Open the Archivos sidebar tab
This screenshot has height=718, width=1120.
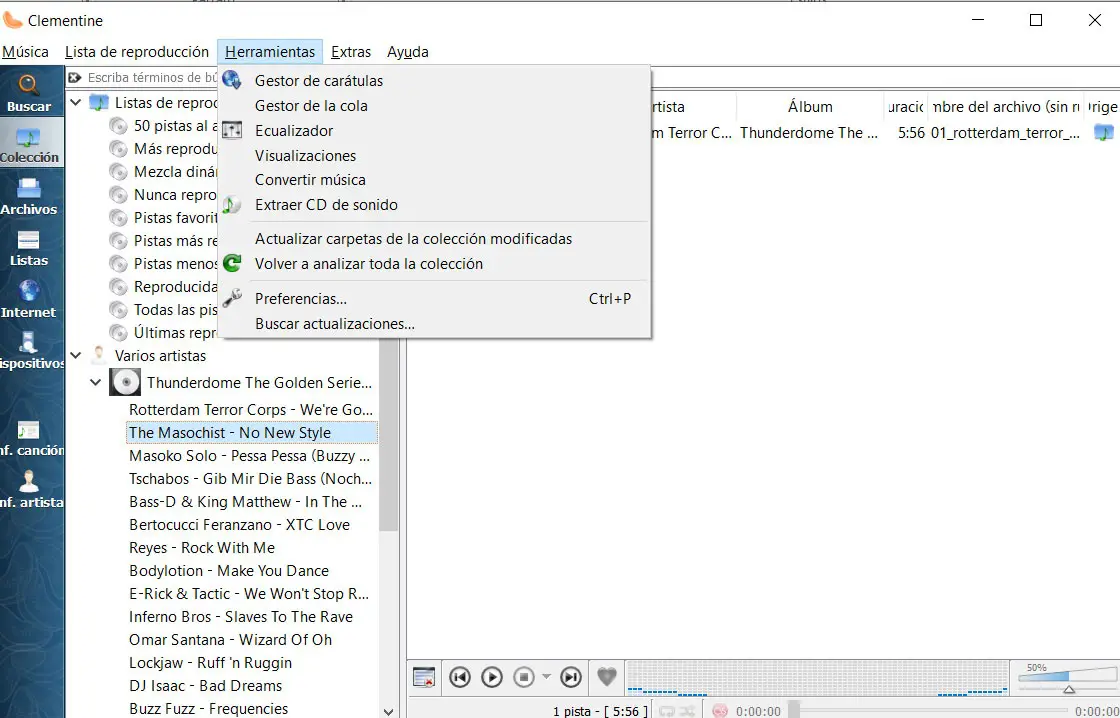pos(29,196)
